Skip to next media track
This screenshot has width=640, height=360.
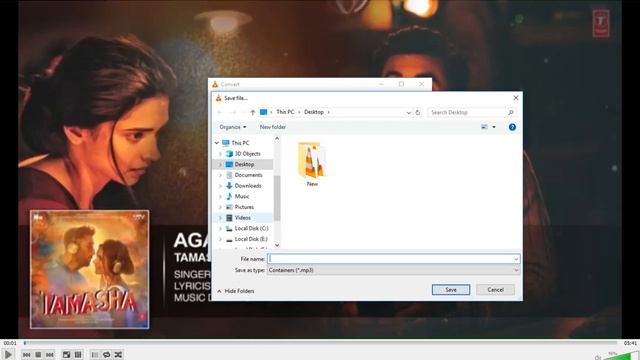tap(50, 355)
